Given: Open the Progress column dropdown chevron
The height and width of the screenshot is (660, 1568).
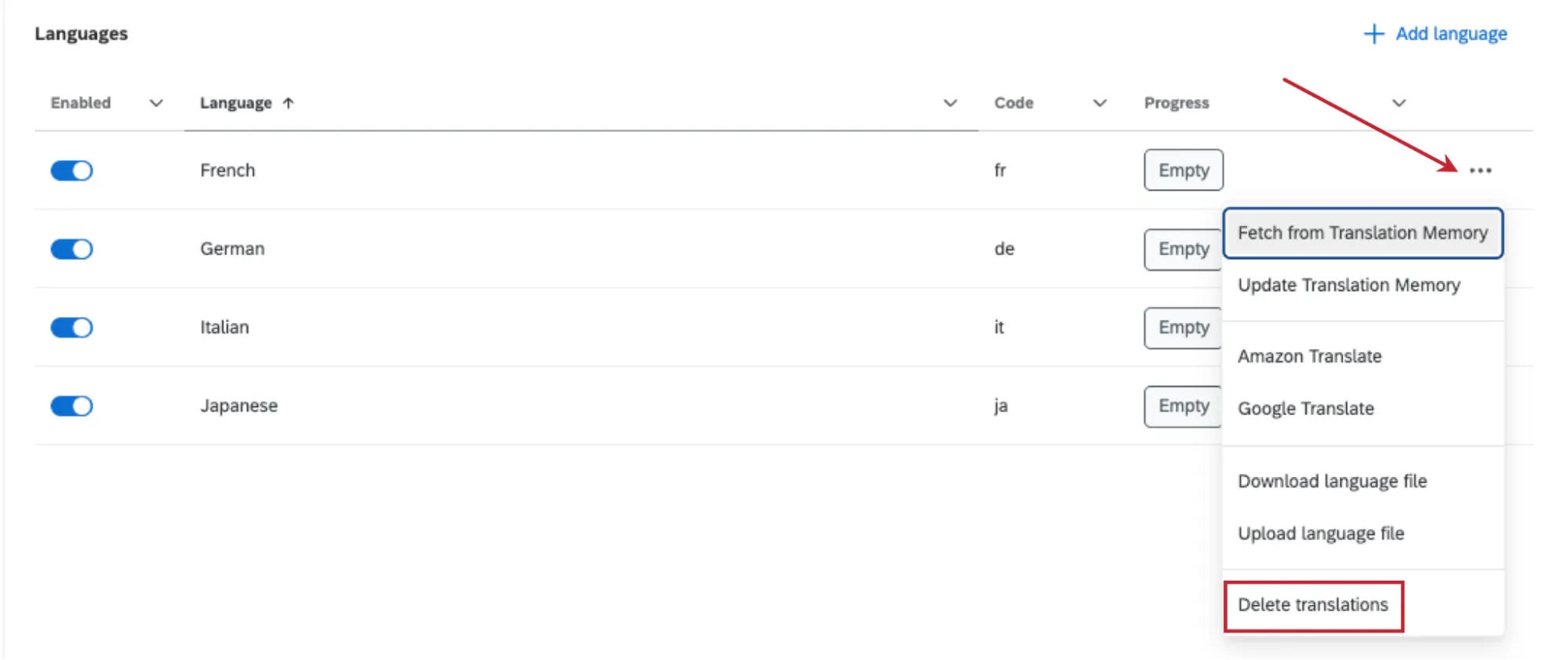Looking at the screenshot, I should coord(1399,103).
